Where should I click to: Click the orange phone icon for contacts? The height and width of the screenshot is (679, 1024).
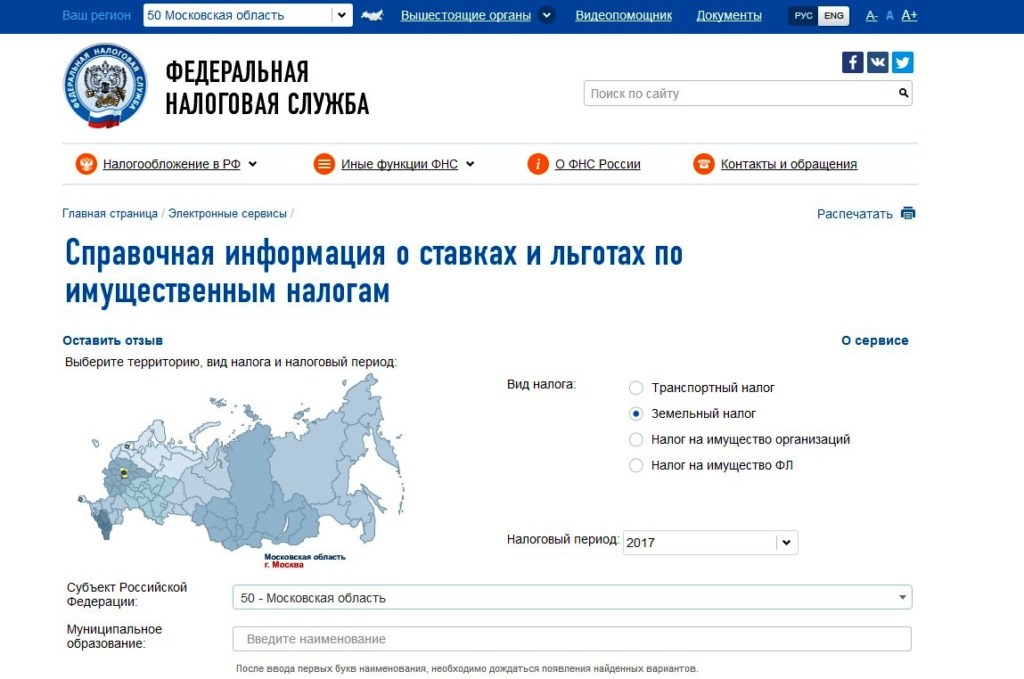point(704,164)
